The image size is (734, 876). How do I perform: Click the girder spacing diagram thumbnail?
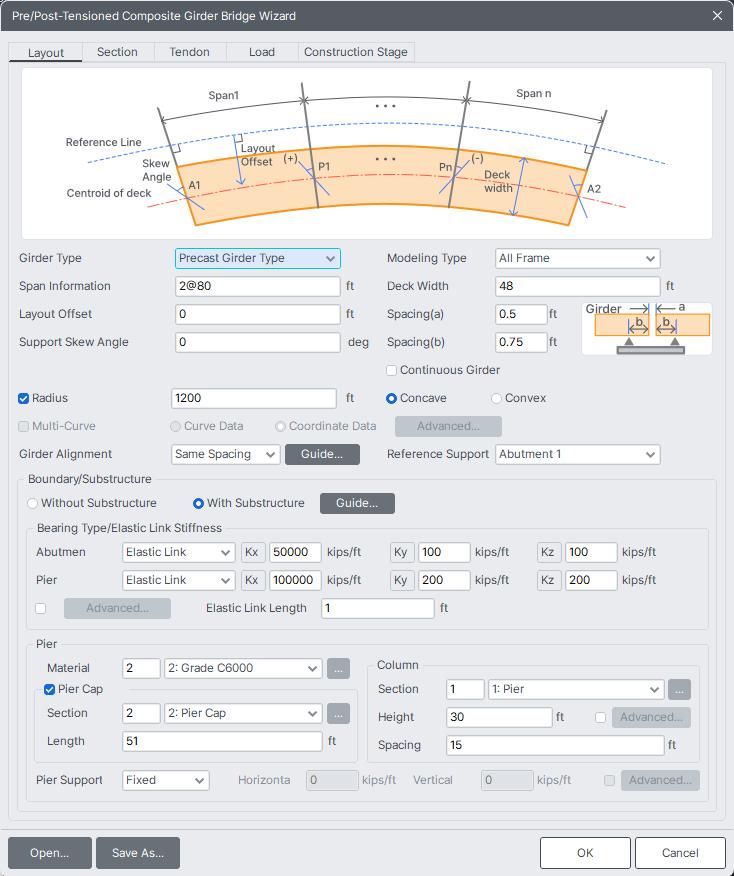[647, 329]
